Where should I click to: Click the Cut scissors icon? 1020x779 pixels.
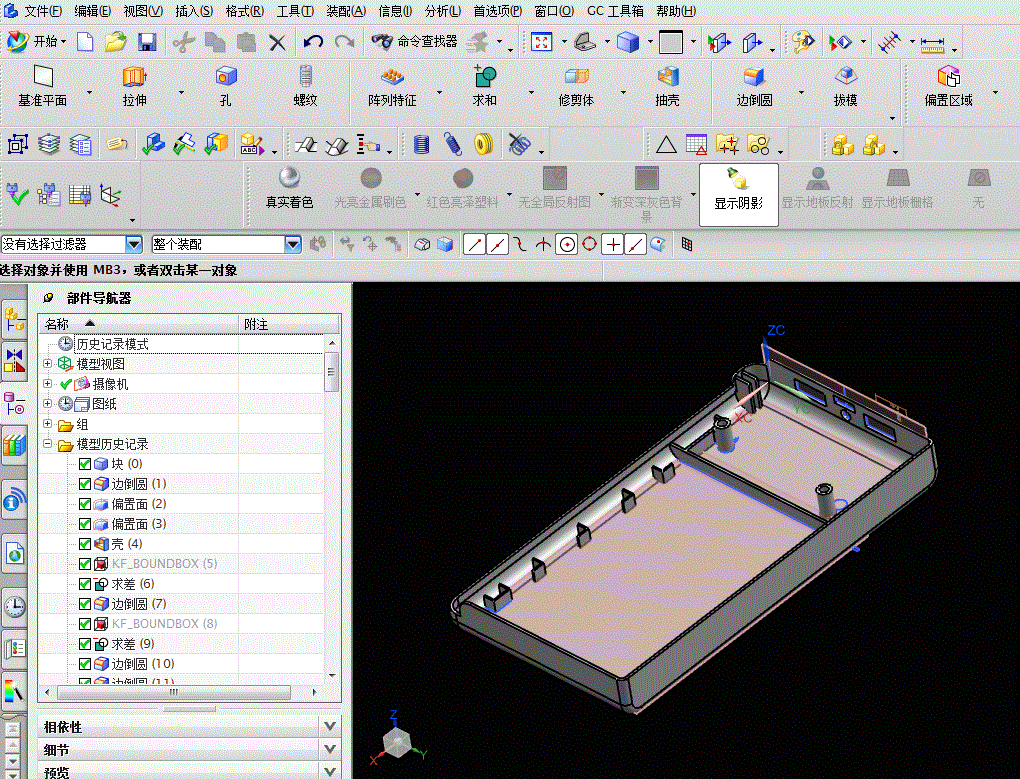click(183, 43)
